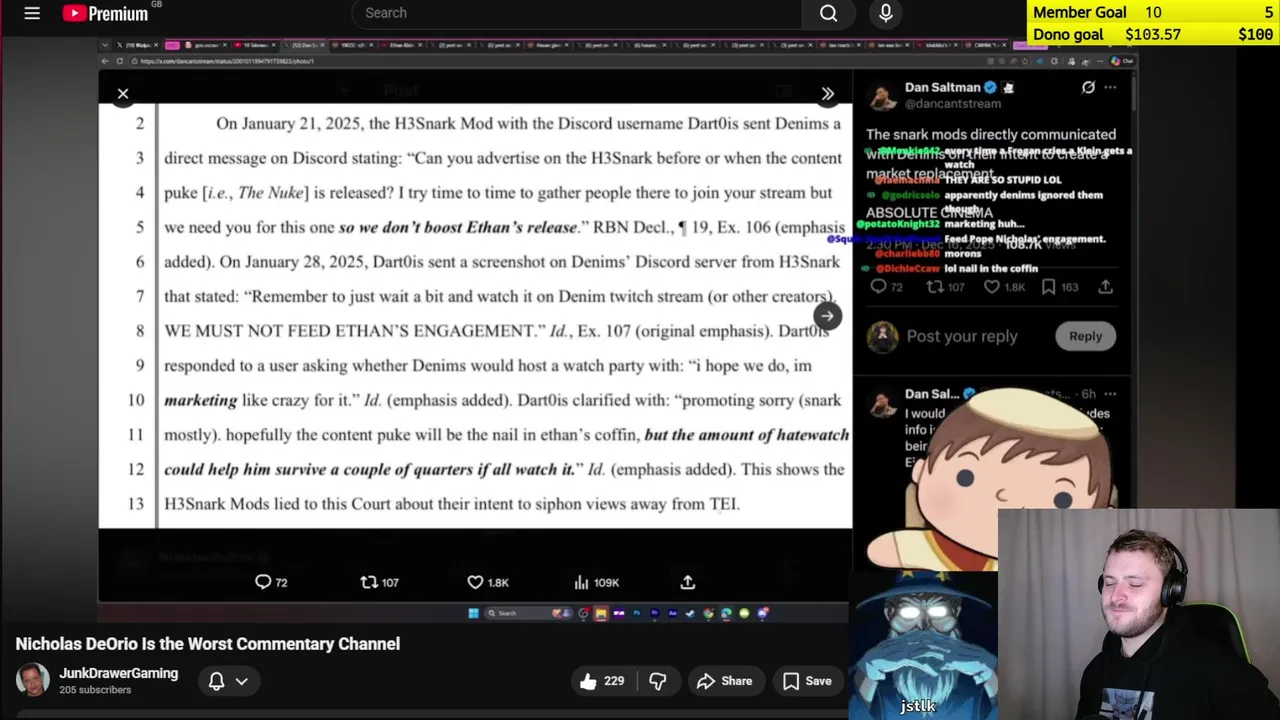Click the magnifier search button

point(829,13)
